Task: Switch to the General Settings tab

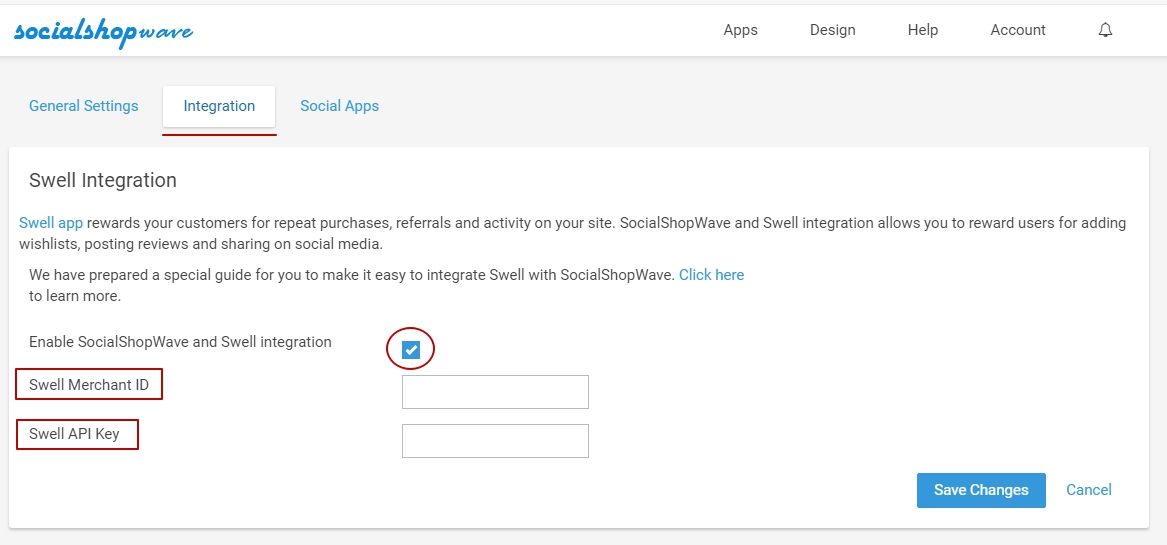Action: coord(83,106)
